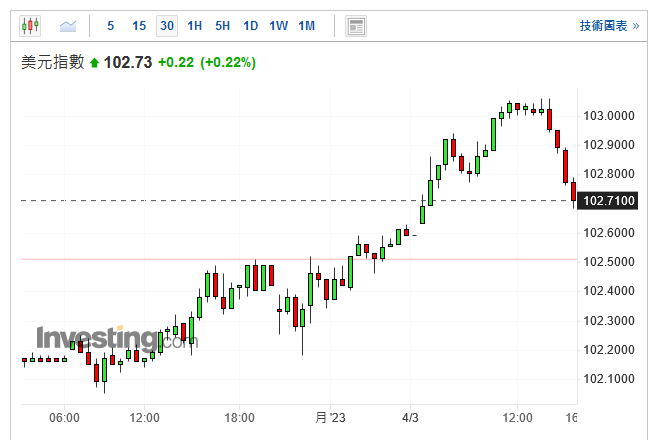Click the 4/3 date axis label

[x=410, y=417]
